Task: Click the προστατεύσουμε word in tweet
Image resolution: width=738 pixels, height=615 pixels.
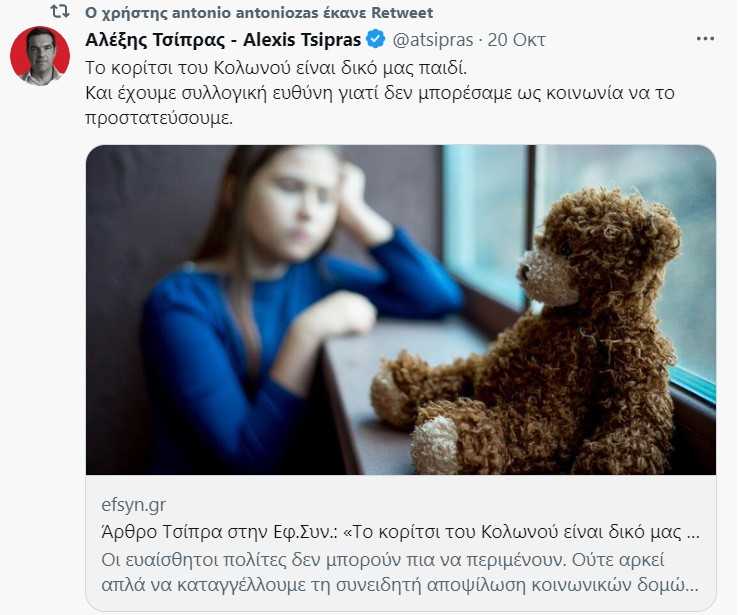Action: pyautogui.click(x=159, y=118)
